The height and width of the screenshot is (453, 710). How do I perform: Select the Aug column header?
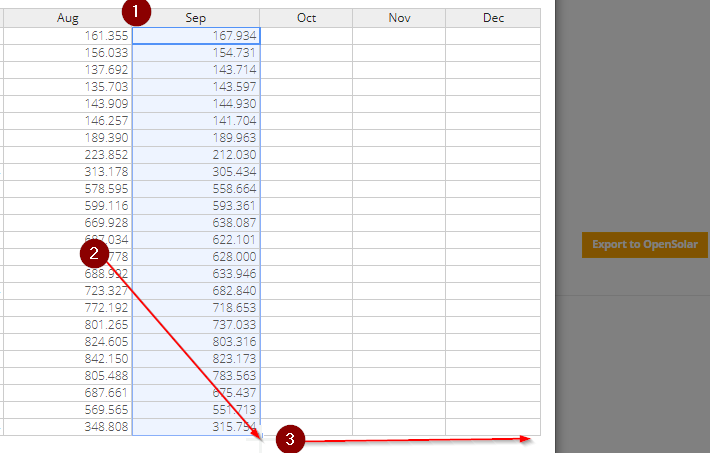point(67,18)
